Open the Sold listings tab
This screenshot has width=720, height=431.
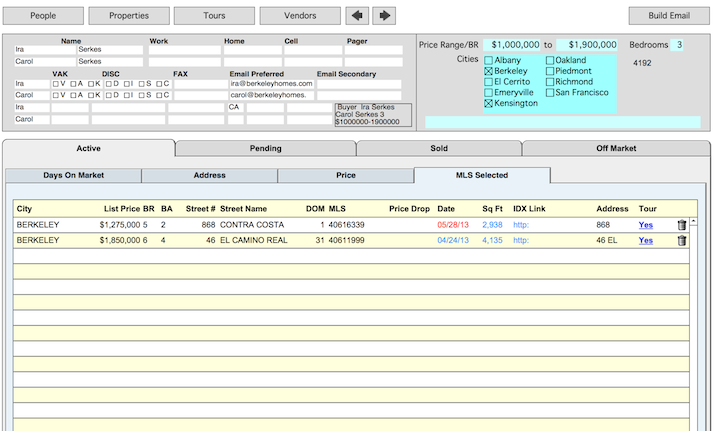tap(438, 149)
